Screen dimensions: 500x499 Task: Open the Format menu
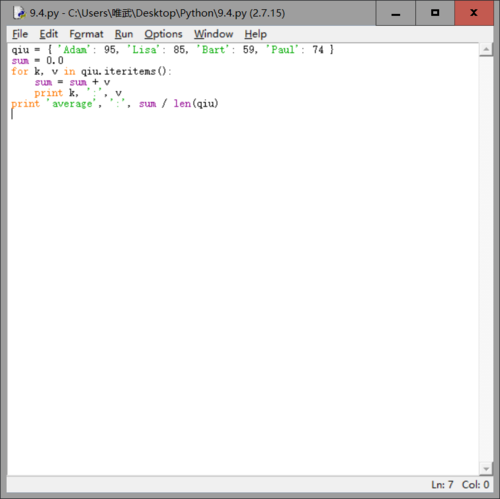(86, 34)
